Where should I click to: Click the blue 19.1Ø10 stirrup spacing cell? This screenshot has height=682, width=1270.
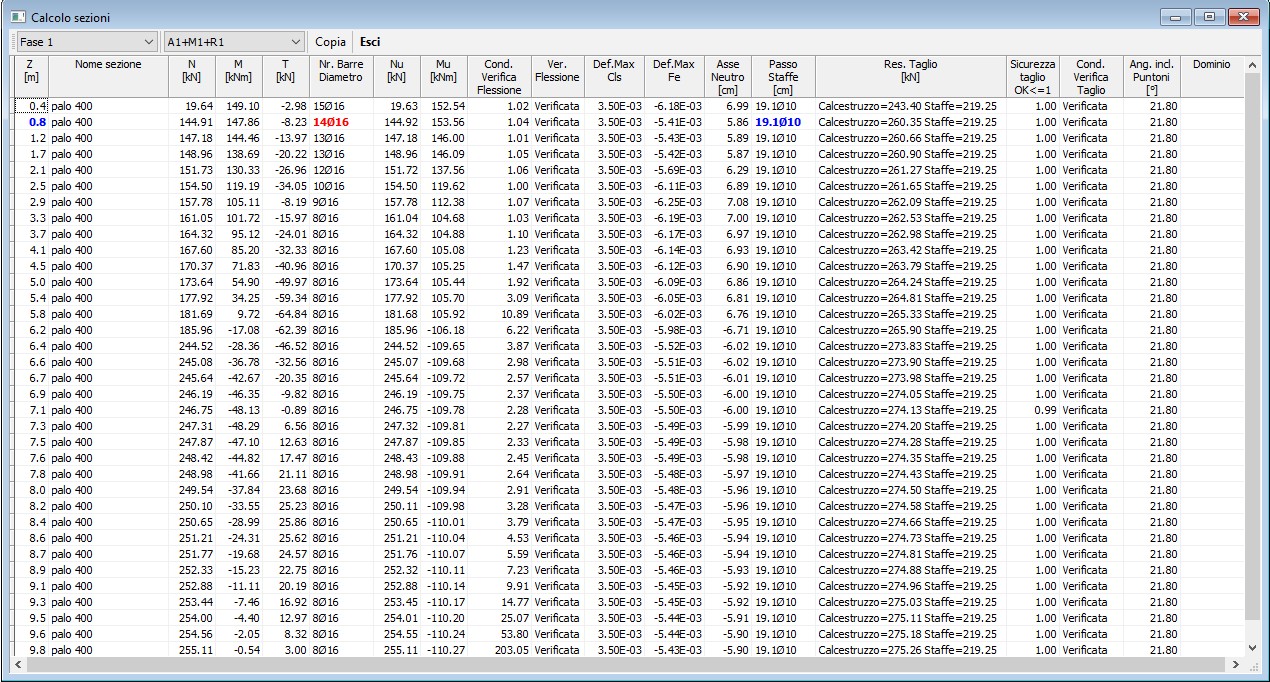pos(778,122)
